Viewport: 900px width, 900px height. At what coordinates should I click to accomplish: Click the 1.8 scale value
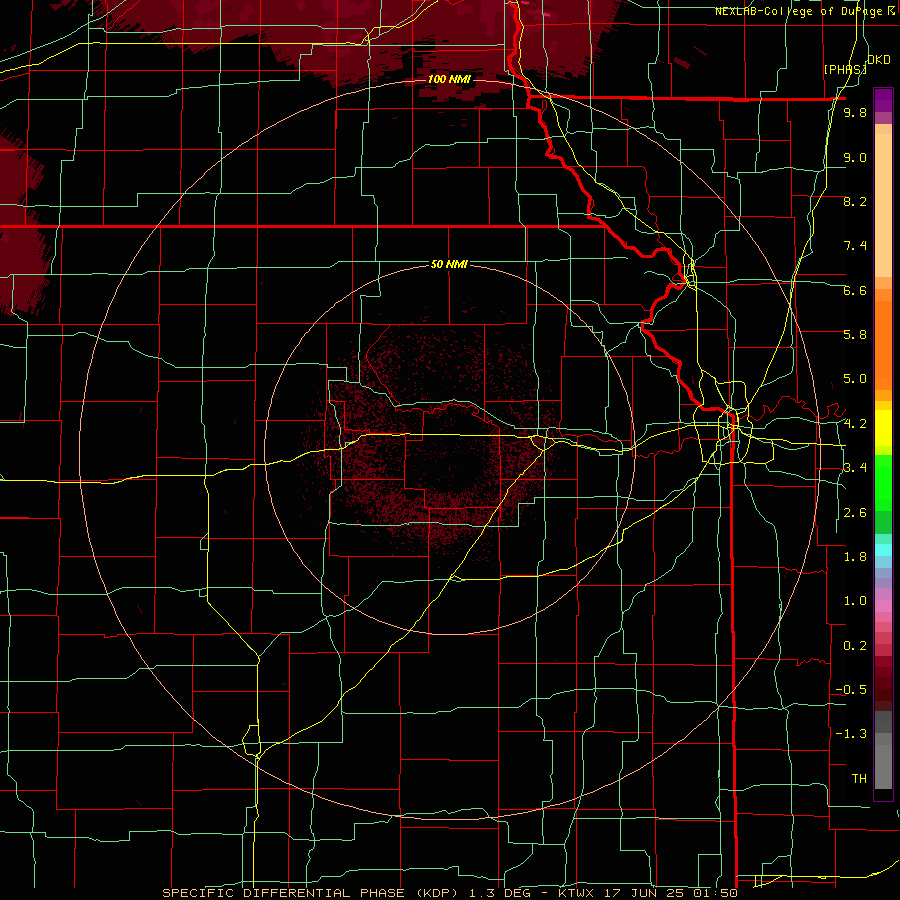click(x=855, y=557)
